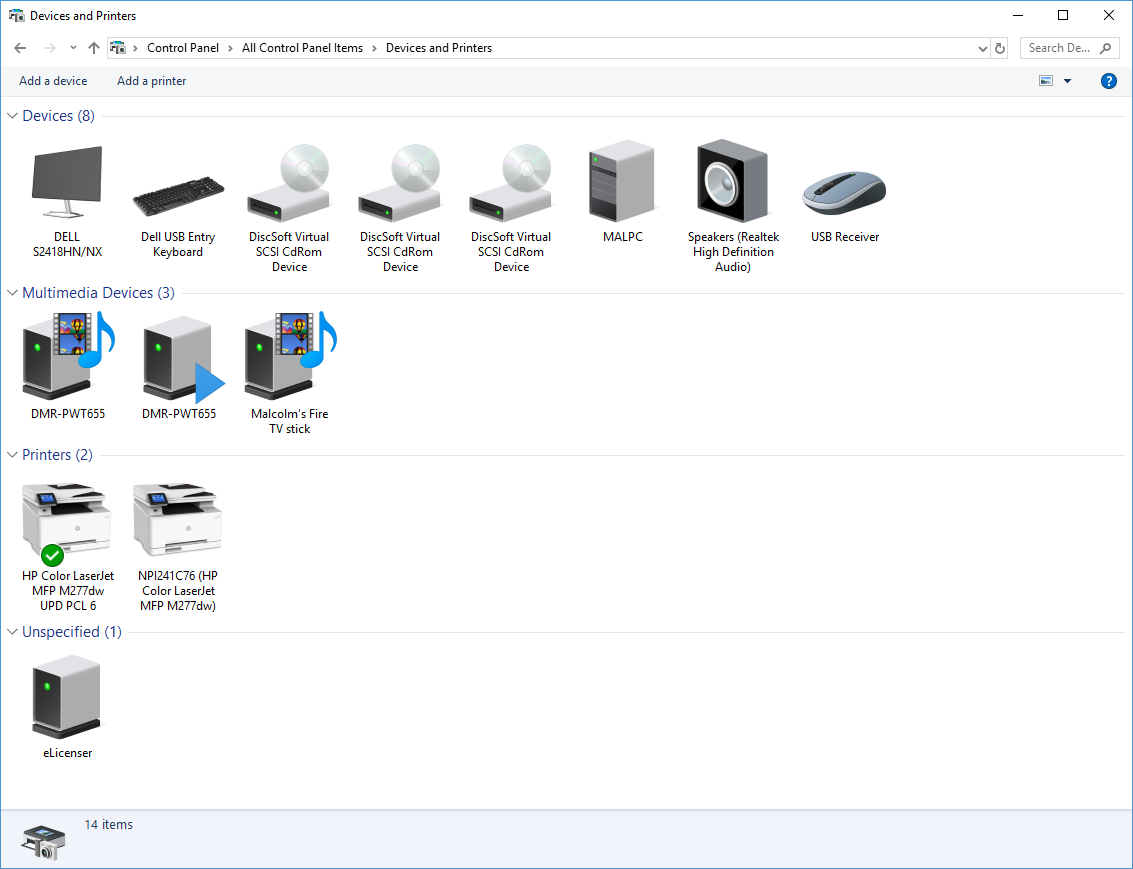This screenshot has height=869, width=1133.
Task: Expand the chevron after All Control Panel Items
Action: click(374, 48)
